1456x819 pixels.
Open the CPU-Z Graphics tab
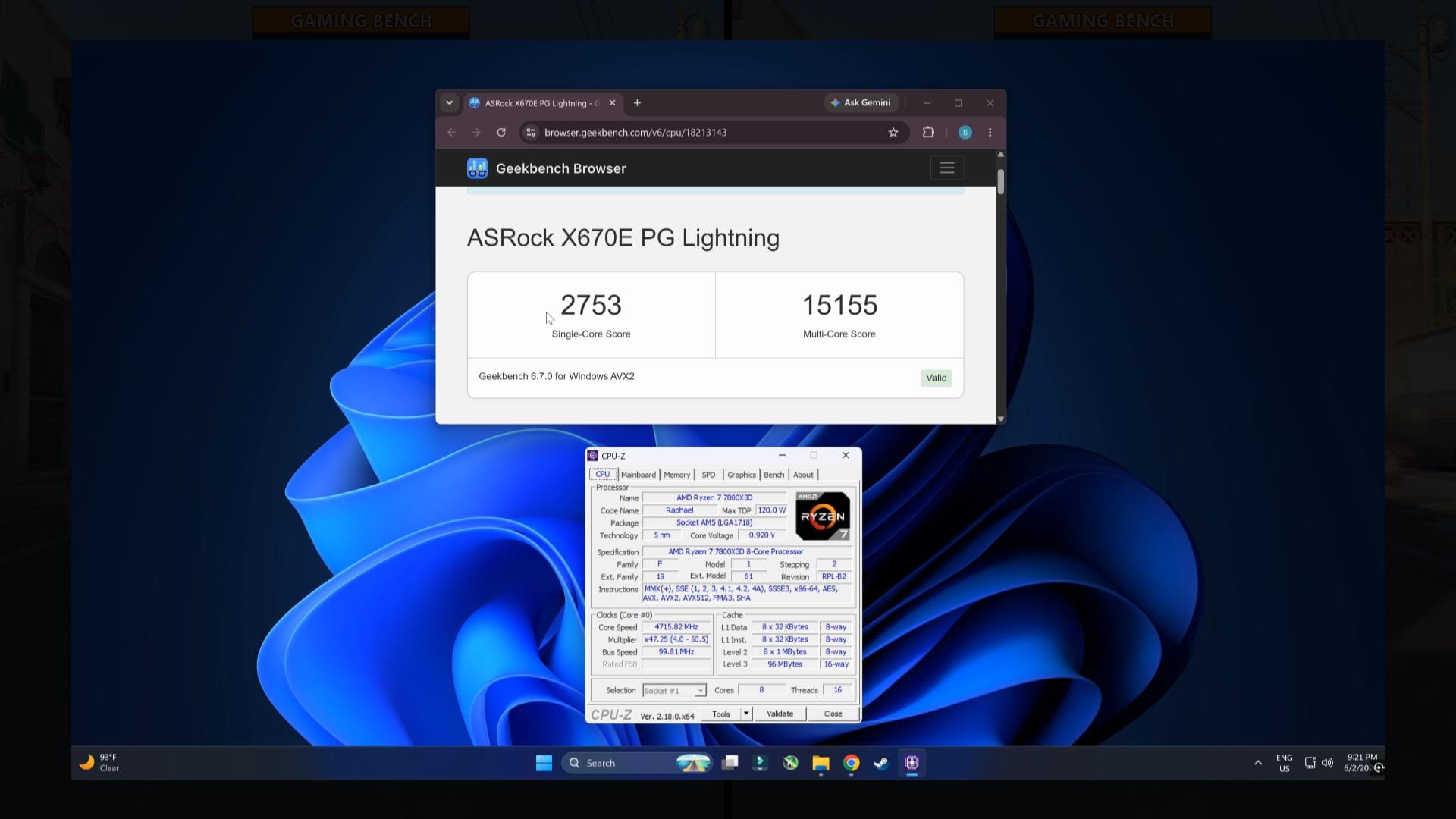742,475
